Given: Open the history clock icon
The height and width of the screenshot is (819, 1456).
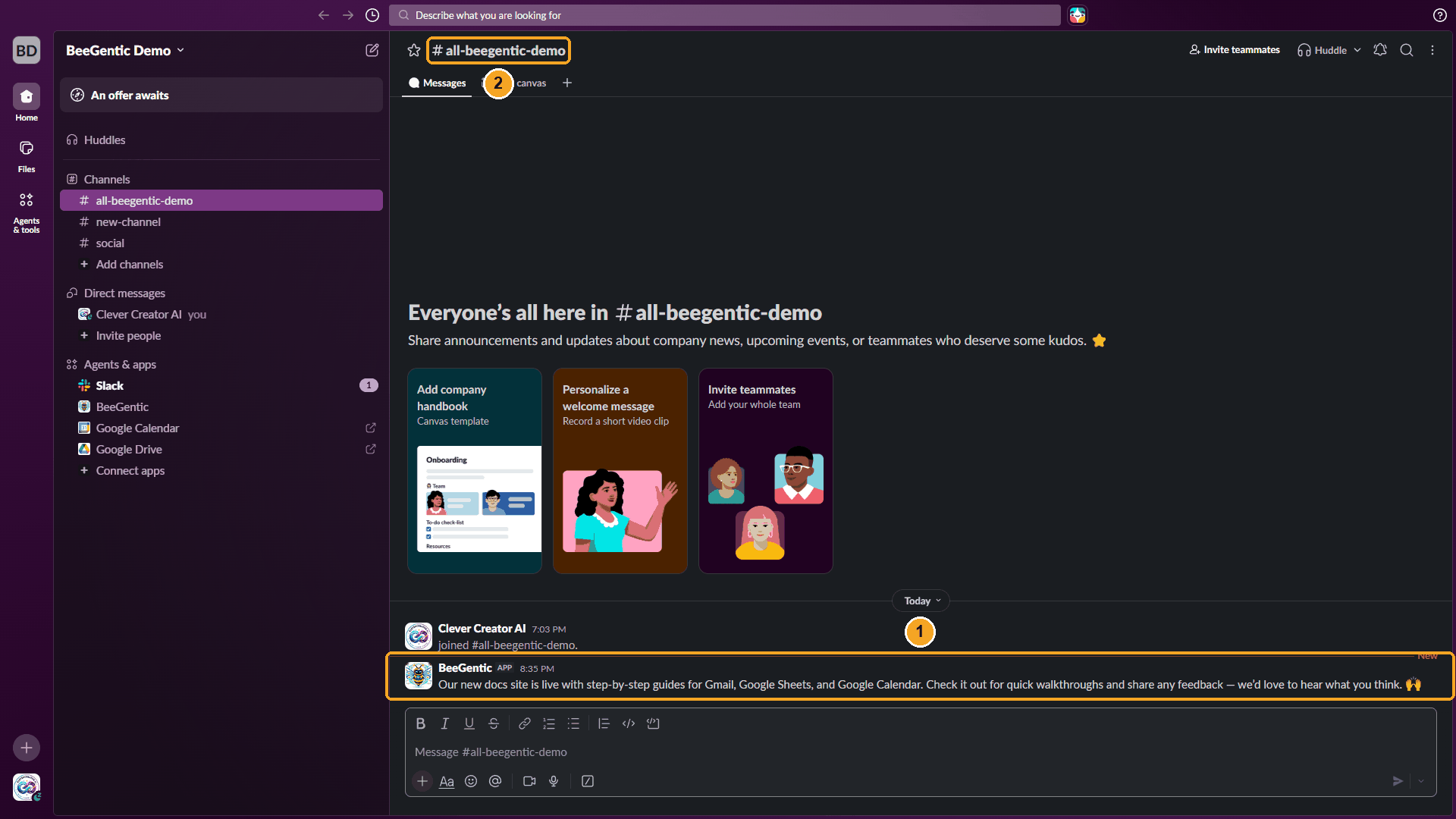Looking at the screenshot, I should [x=372, y=15].
